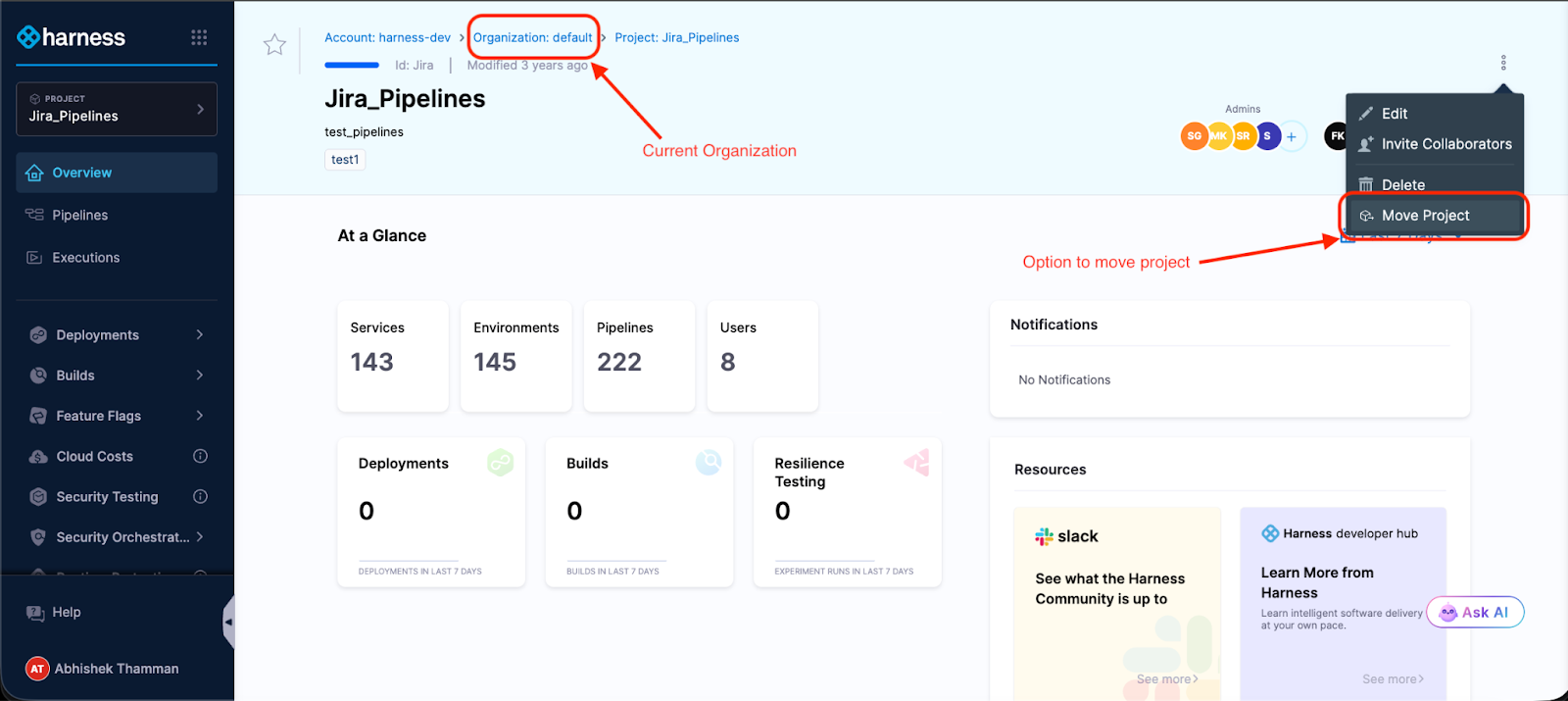
Task: Click the Harness logo
Action: tap(72, 37)
